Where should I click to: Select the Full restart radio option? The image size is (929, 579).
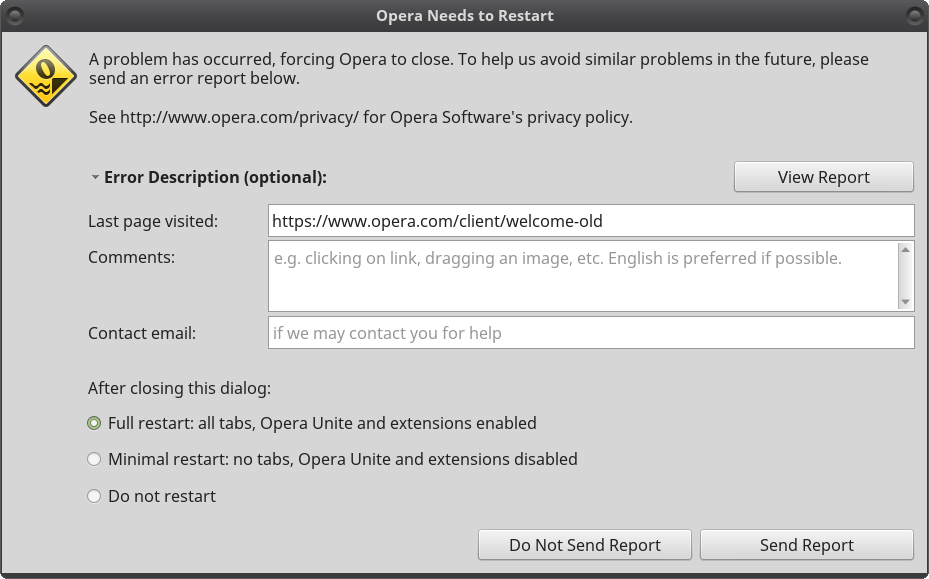pos(94,423)
